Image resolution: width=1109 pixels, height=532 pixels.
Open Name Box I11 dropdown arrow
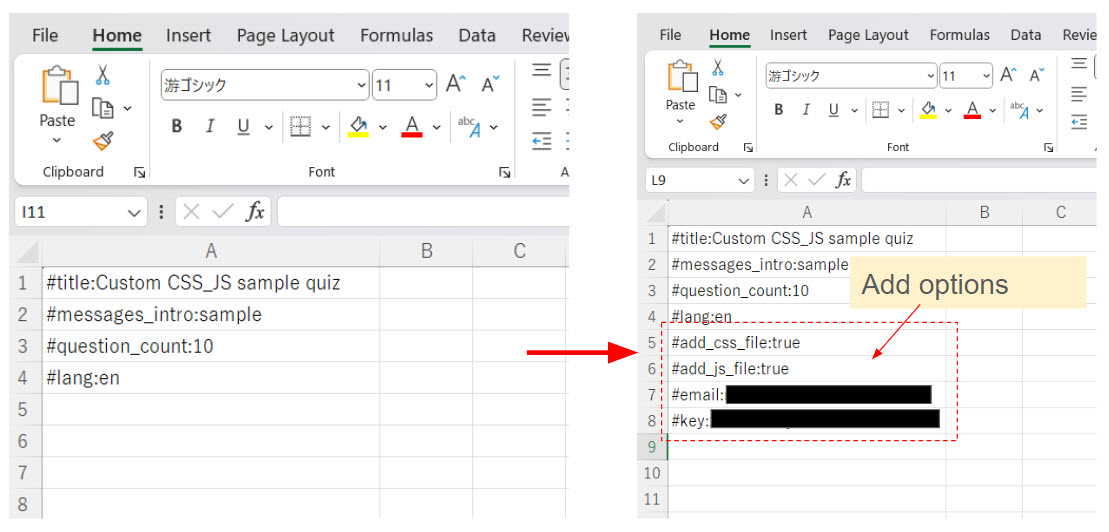(x=134, y=212)
